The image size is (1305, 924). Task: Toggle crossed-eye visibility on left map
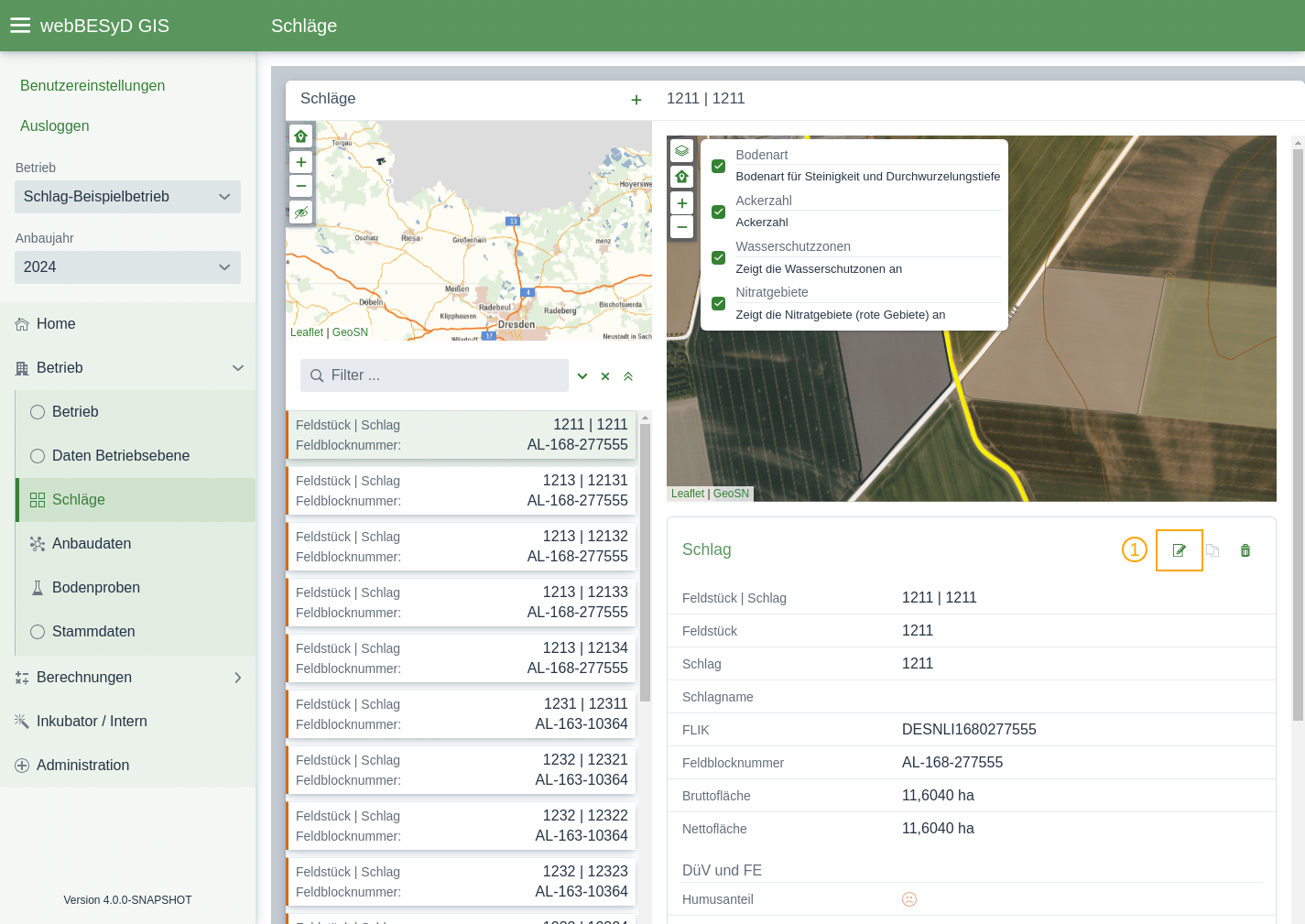pyautogui.click(x=300, y=212)
